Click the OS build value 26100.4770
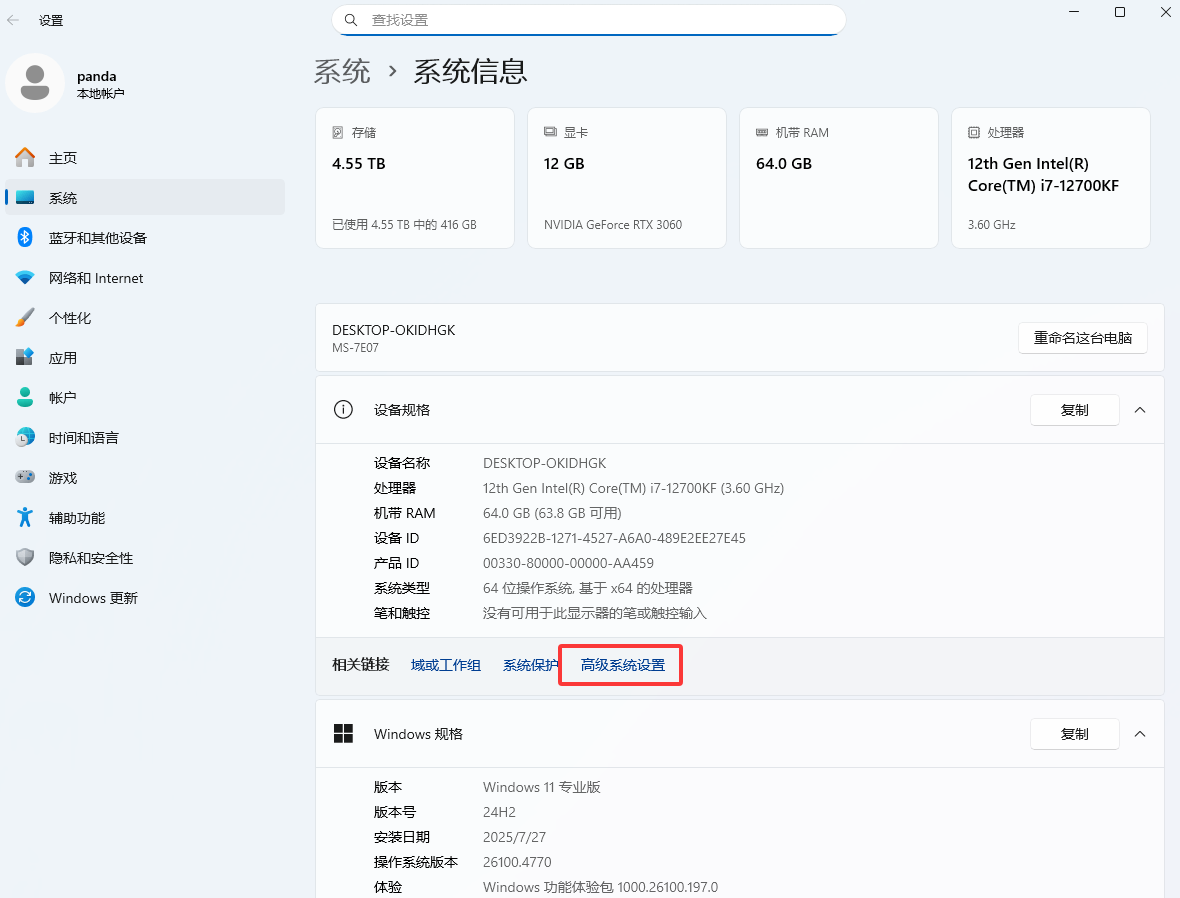The width and height of the screenshot is (1180, 898). pyautogui.click(x=517, y=862)
